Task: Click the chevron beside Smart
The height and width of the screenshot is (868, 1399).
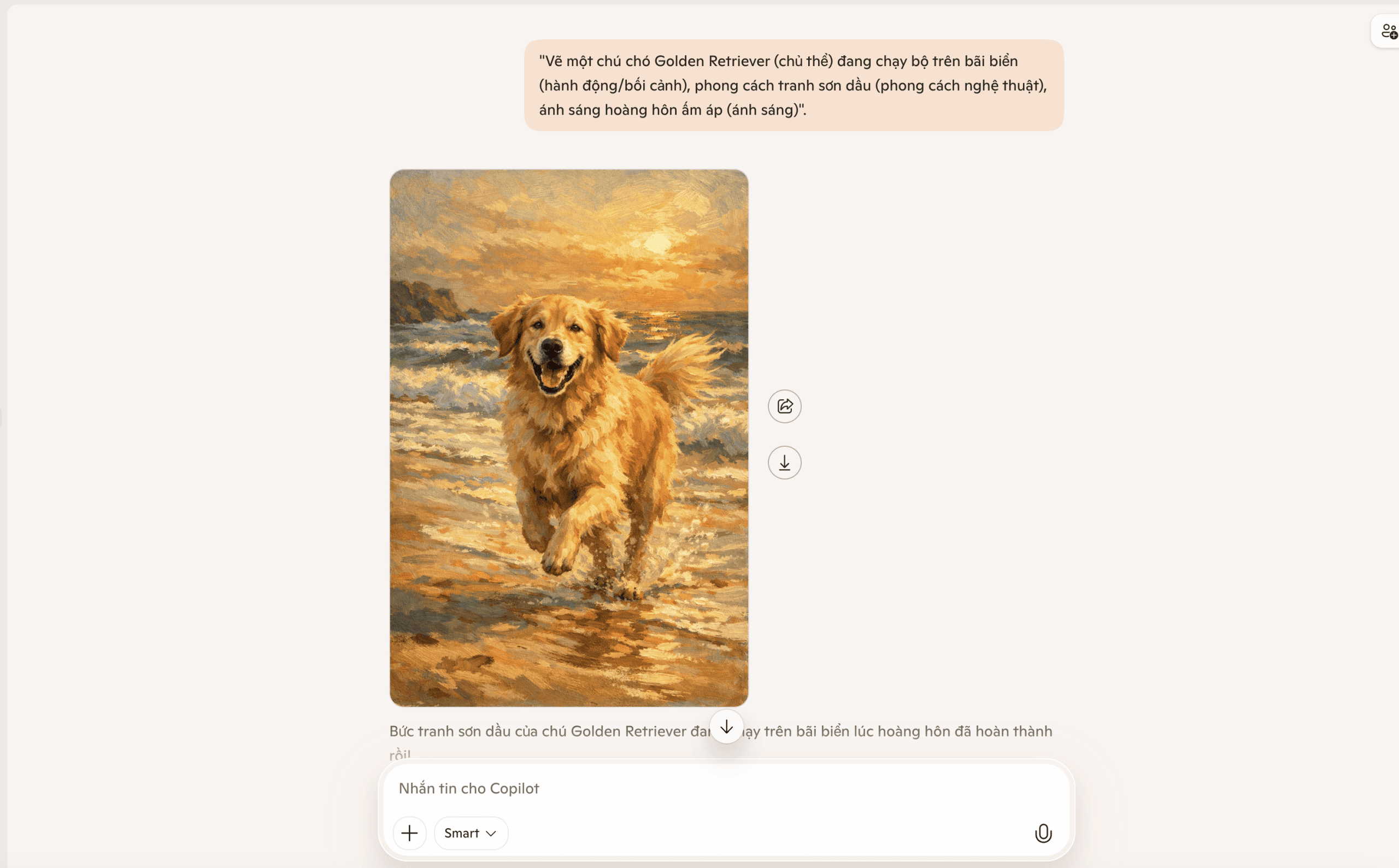Action: point(491,834)
